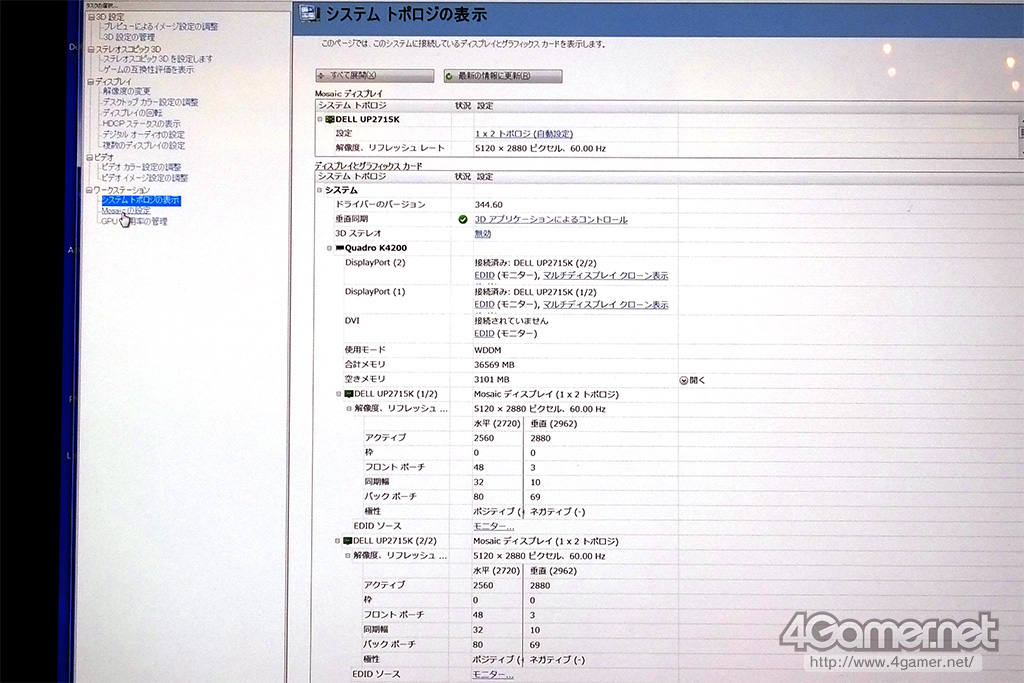Open マルチディスプレイ クローン表示 link for DisplayPort (2)
The height and width of the screenshot is (683, 1024).
tap(605, 276)
